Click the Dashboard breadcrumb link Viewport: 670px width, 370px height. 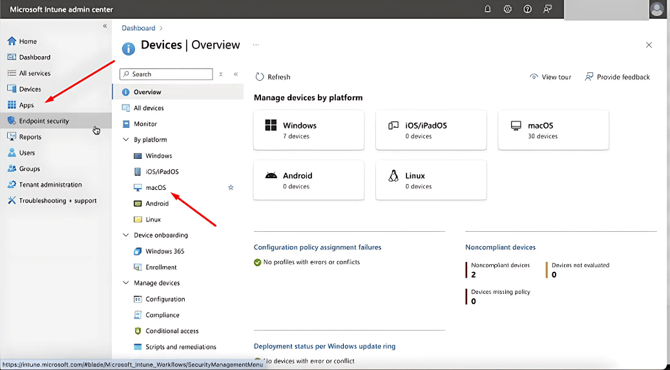[x=138, y=28]
